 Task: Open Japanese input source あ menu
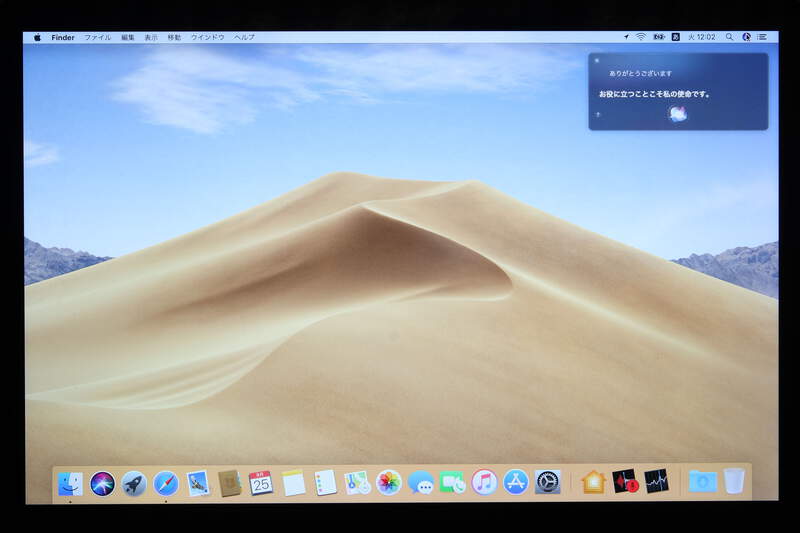click(x=676, y=37)
